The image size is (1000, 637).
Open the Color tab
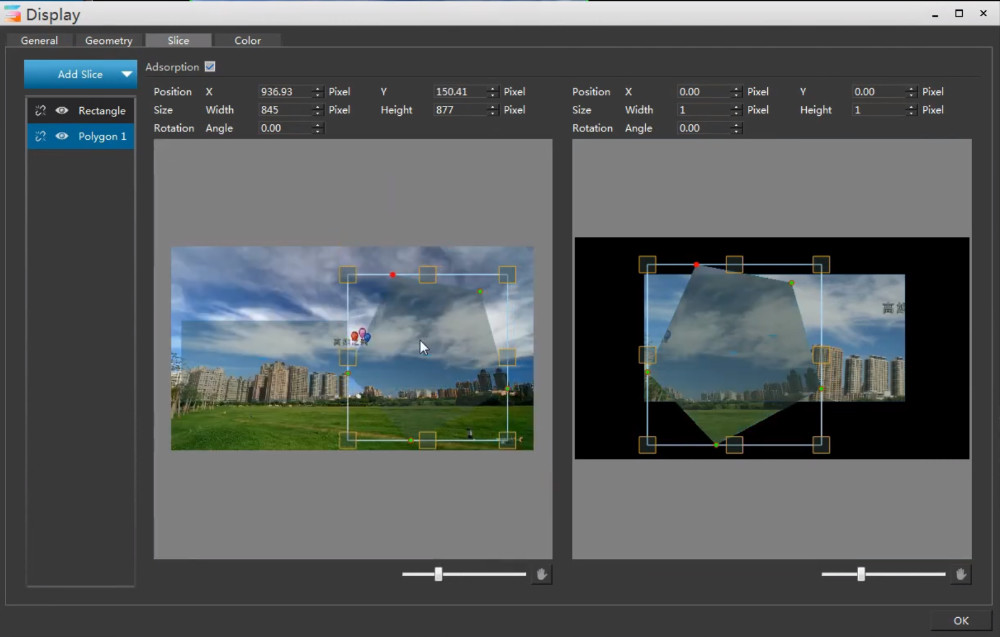click(247, 40)
